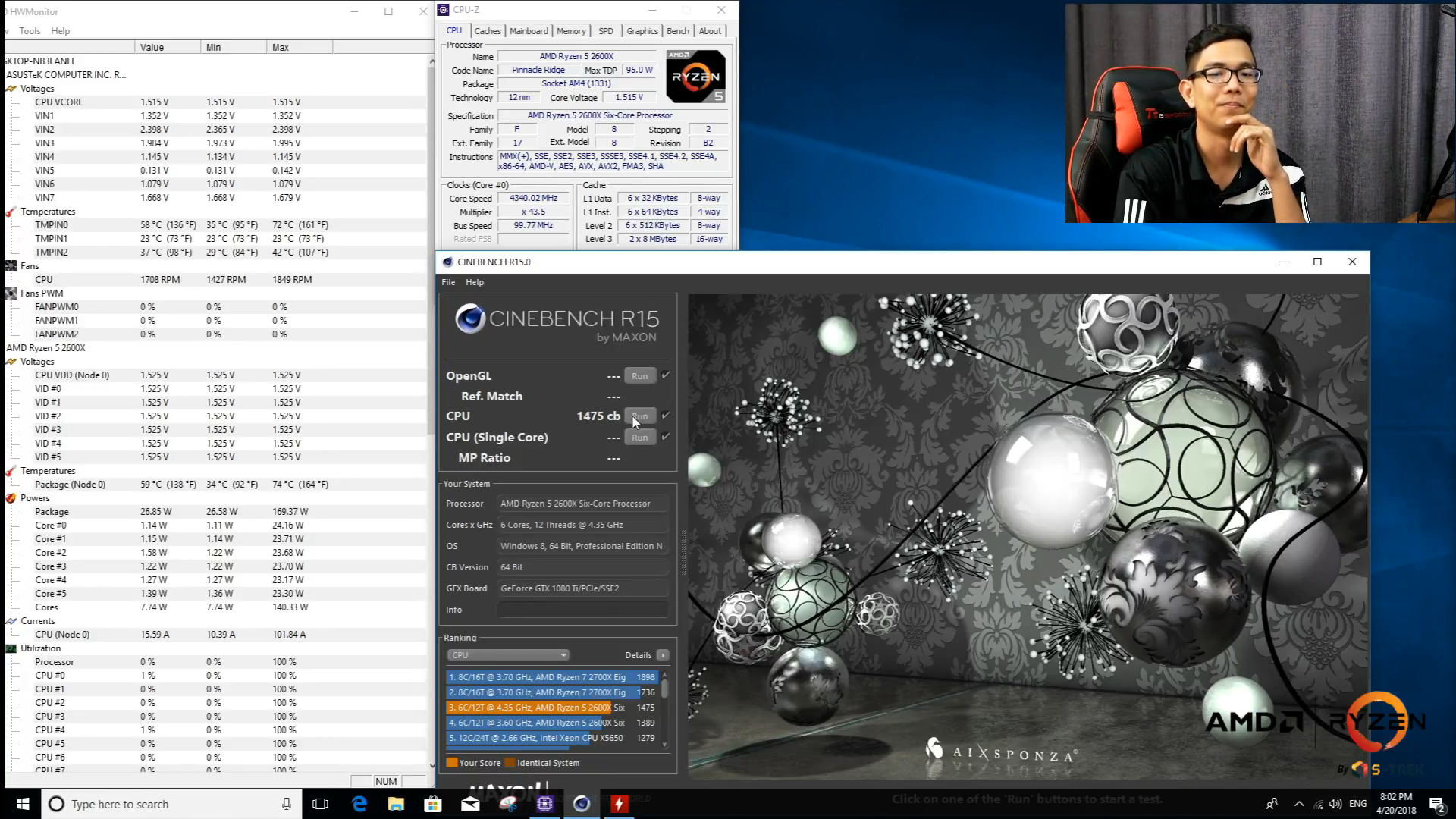The width and height of the screenshot is (1456, 819).
Task: Click the microphone icon in search box
Action: pyautogui.click(x=286, y=804)
